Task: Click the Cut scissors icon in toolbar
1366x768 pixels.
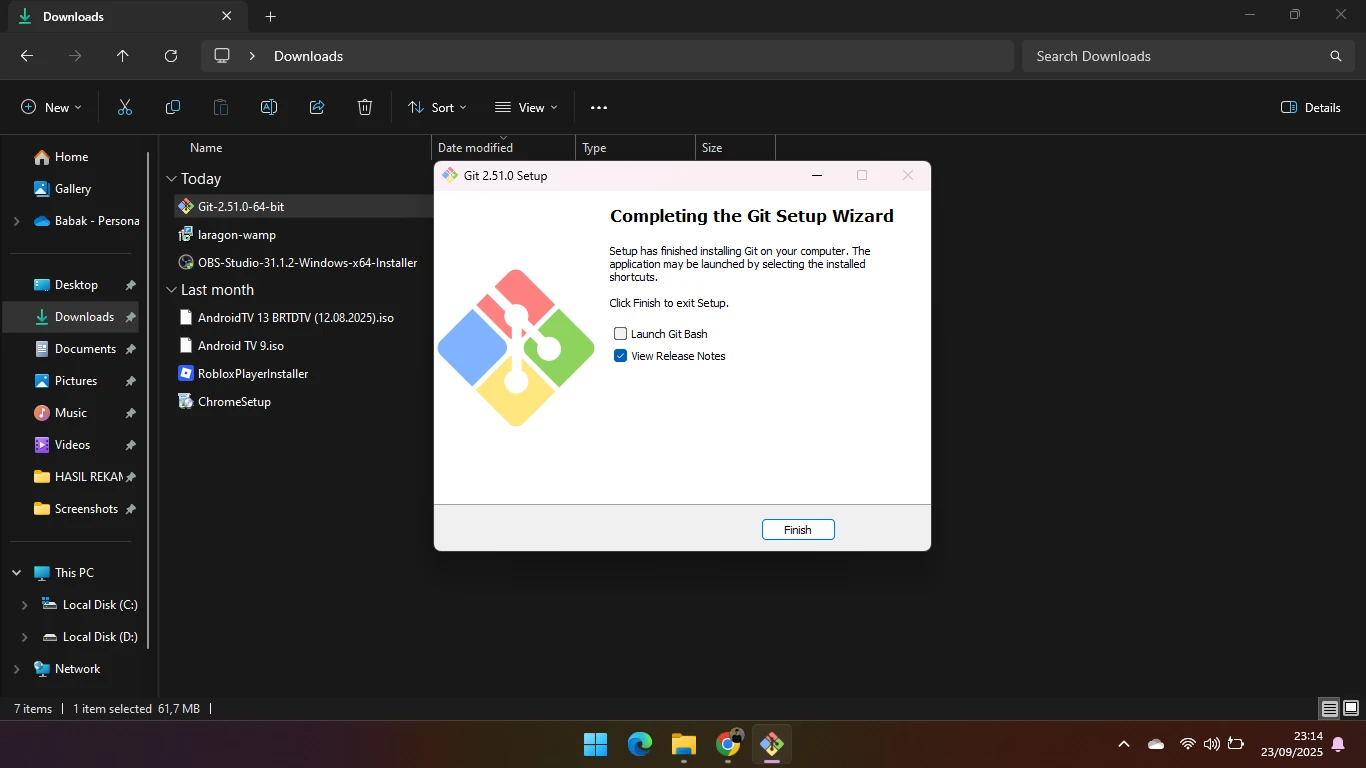Action: click(x=125, y=107)
